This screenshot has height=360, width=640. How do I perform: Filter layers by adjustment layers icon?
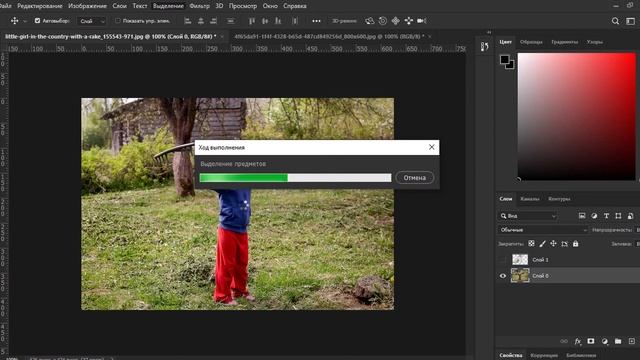(x=594, y=216)
